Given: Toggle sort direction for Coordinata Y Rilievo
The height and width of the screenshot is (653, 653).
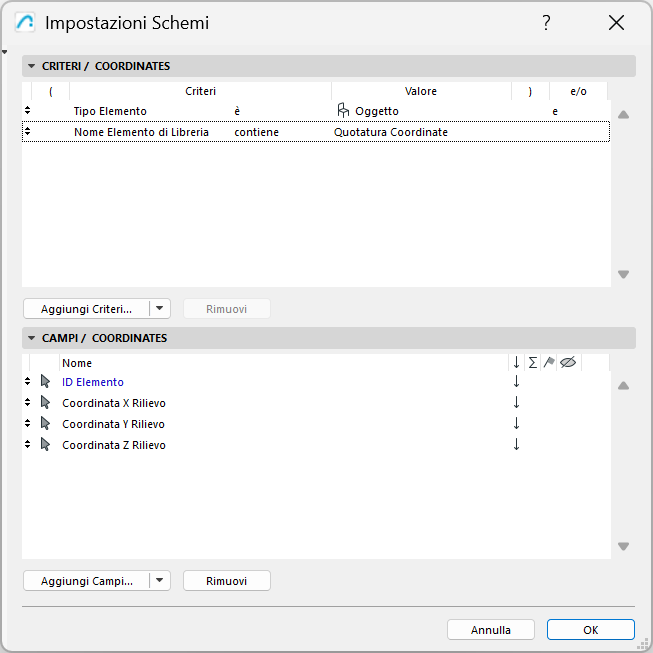Looking at the screenshot, I should coord(517,424).
